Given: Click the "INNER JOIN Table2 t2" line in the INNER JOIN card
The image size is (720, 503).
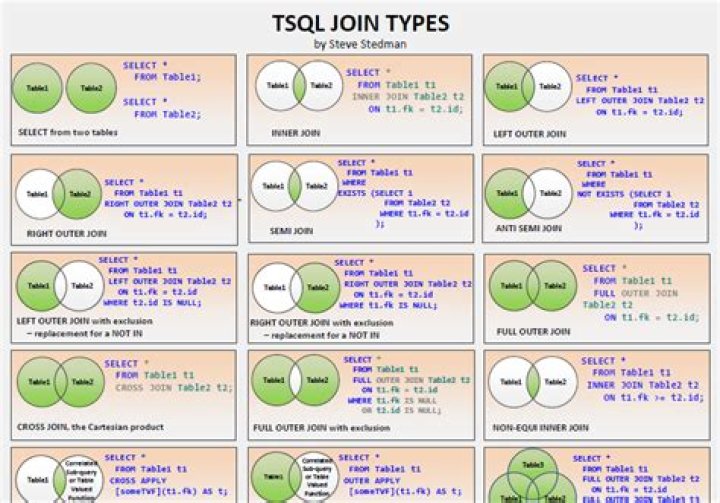Looking at the screenshot, I should point(408,97).
